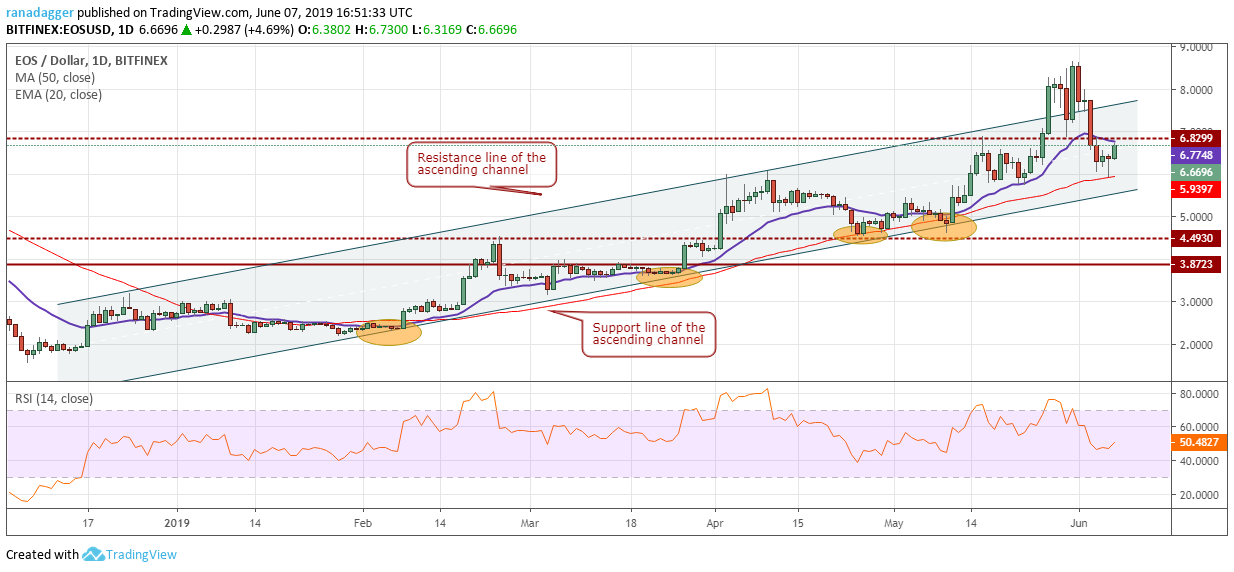Click the TradingView cloud logo icon

(x=94, y=554)
